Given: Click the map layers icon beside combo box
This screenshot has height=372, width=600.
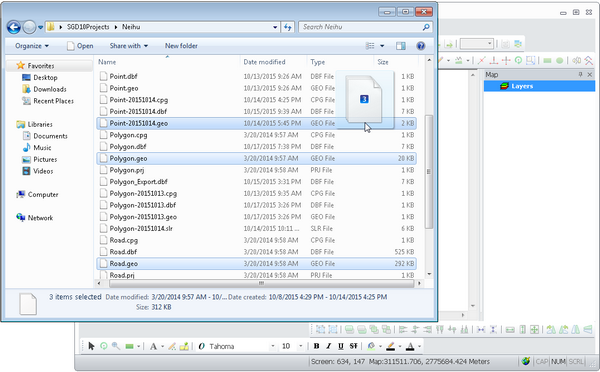Looking at the screenshot, I should click(518, 44).
